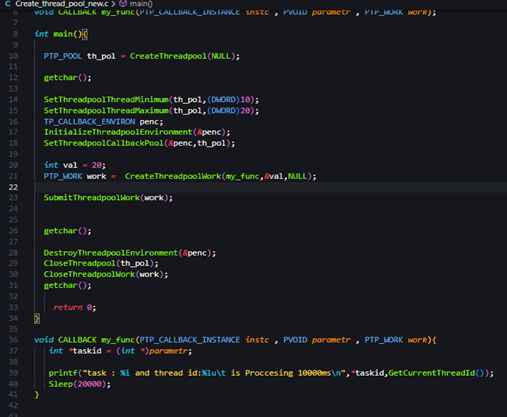The width and height of the screenshot is (507, 417).
Task: Open the main() symbol breadcrumb
Action: [141, 4]
